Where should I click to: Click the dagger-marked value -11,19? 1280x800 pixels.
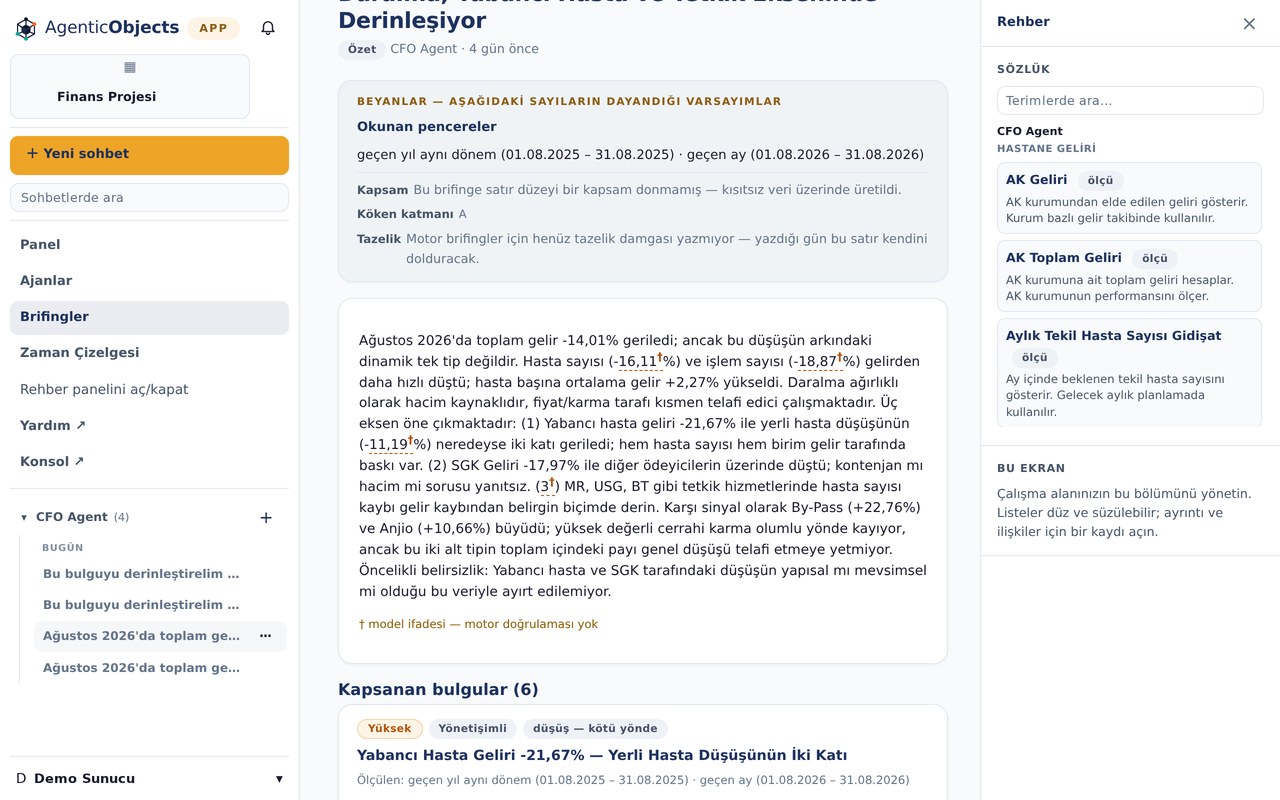point(389,444)
